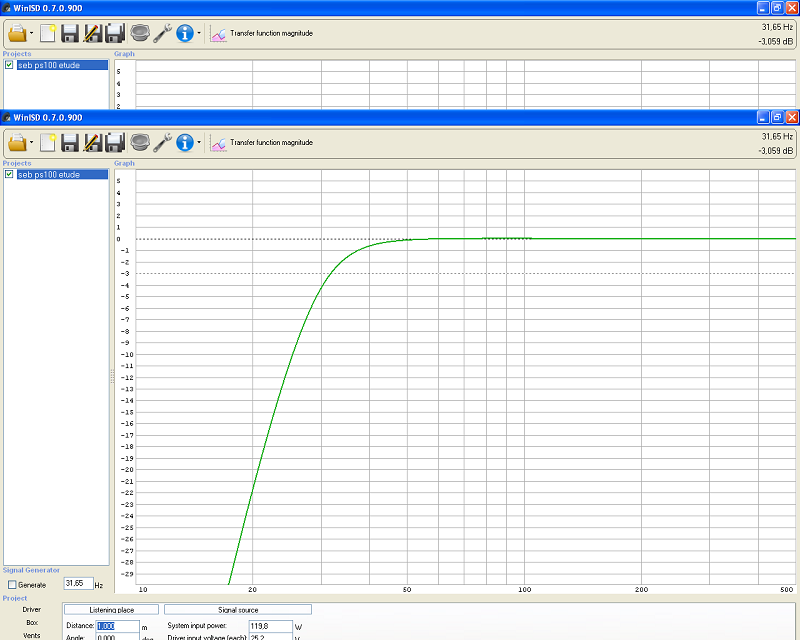Click the save disk icon in back window
This screenshot has width=800, height=640.
click(x=70, y=34)
